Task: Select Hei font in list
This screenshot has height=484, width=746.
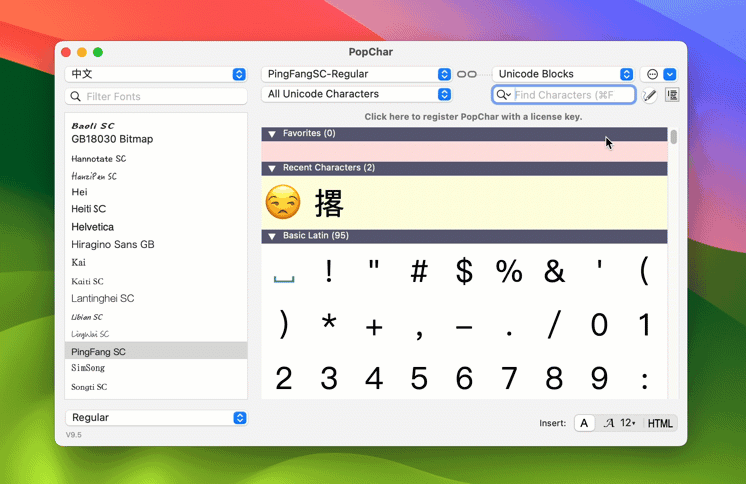Action: pos(79,192)
